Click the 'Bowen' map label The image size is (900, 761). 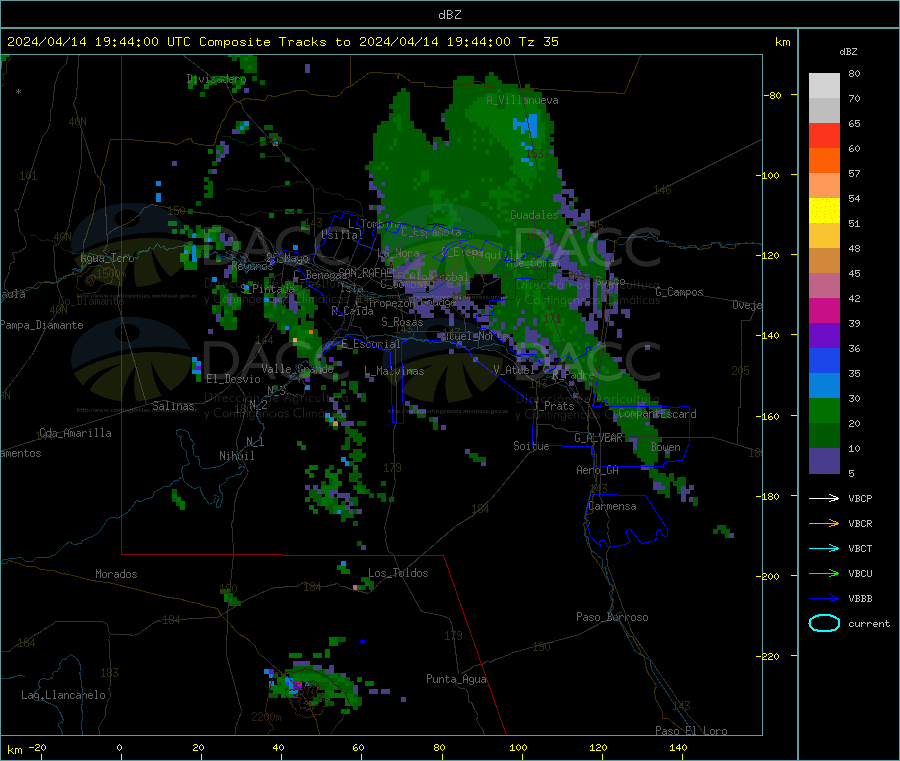pos(665,447)
